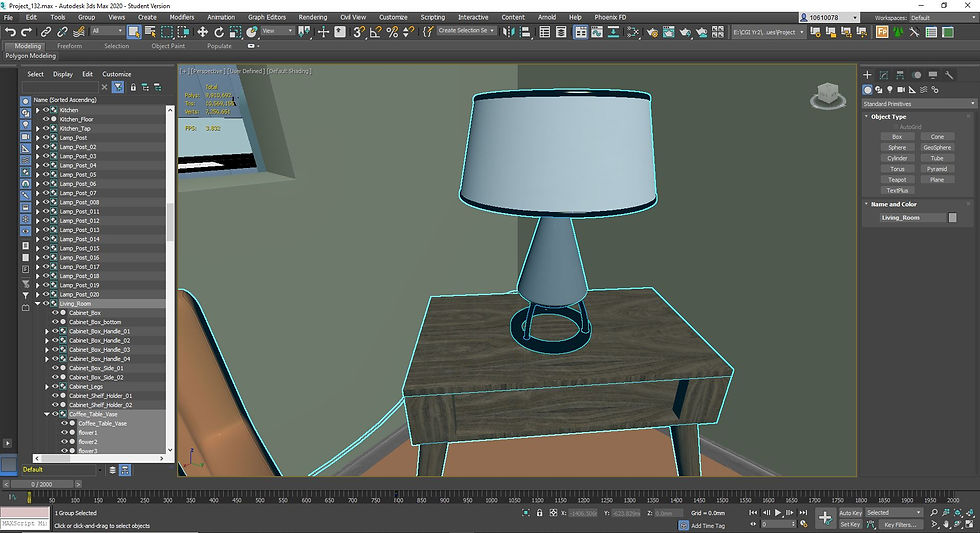Open Select by Name tool

pos(151,31)
